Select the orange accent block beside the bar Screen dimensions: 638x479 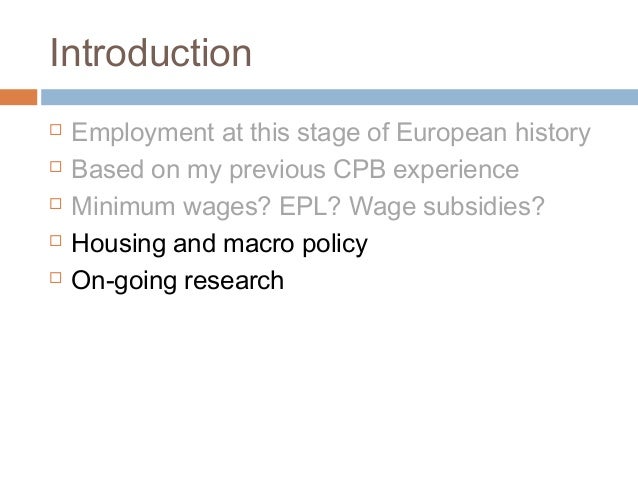pyautogui.click(x=18, y=97)
